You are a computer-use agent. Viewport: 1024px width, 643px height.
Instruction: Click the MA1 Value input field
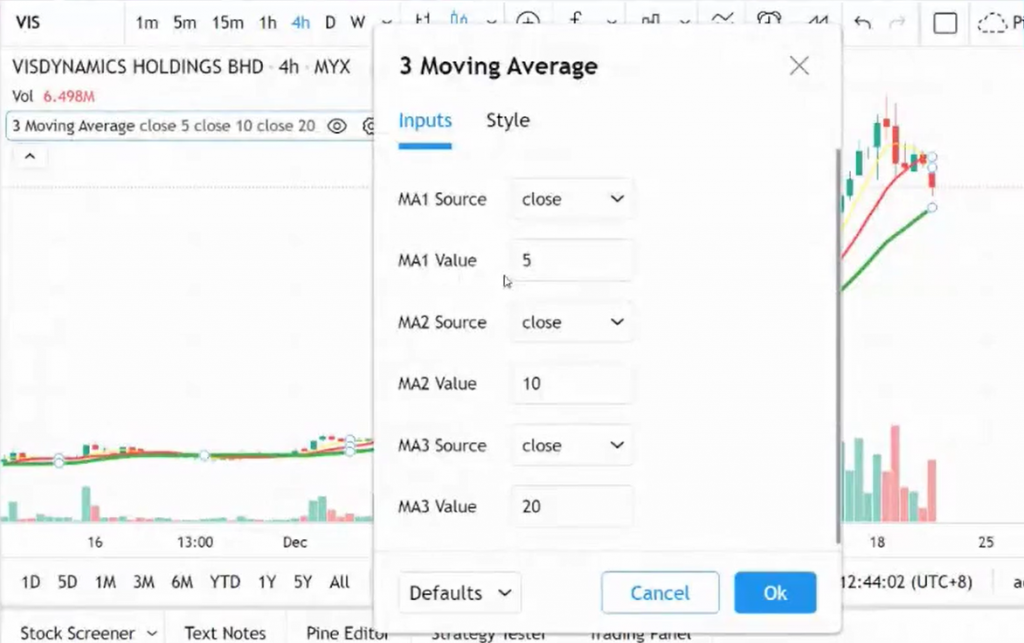[x=573, y=260]
